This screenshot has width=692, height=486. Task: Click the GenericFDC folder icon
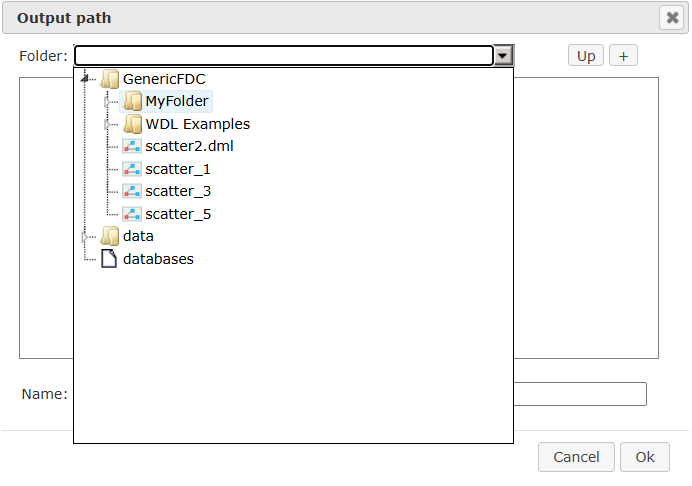click(x=110, y=79)
